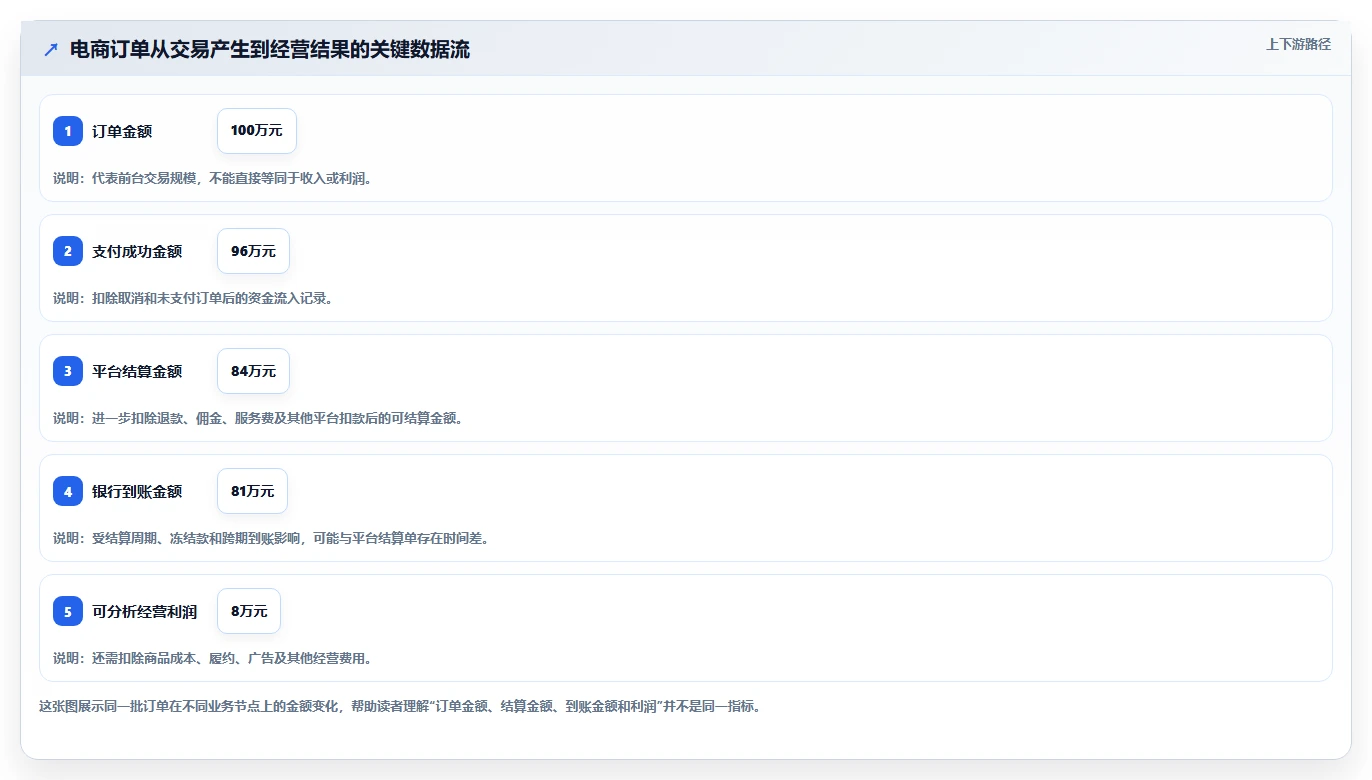The width and height of the screenshot is (1372, 780).
Task: Click the step 1 number badge
Action: point(68,131)
